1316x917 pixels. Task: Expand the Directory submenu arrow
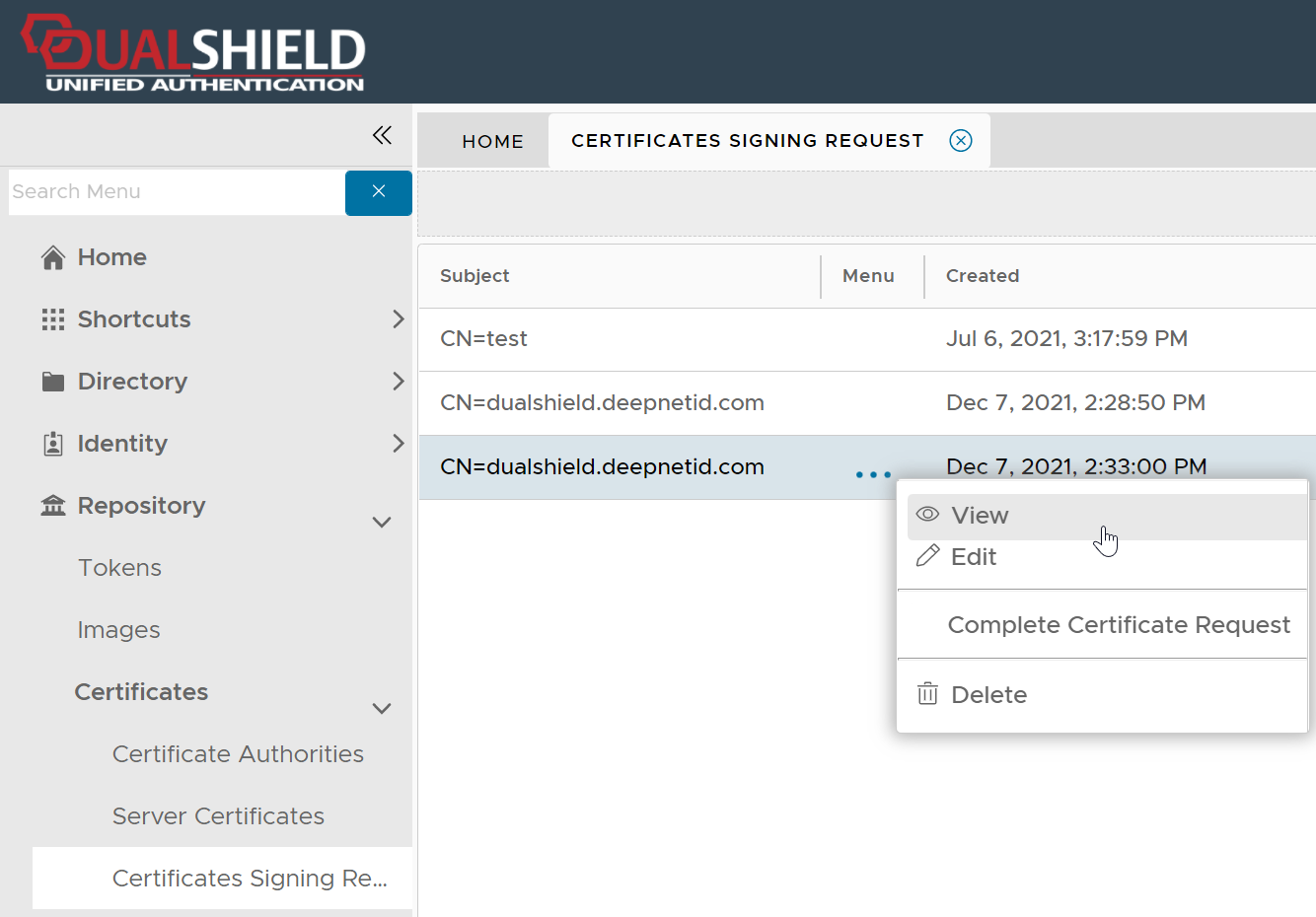pos(398,382)
